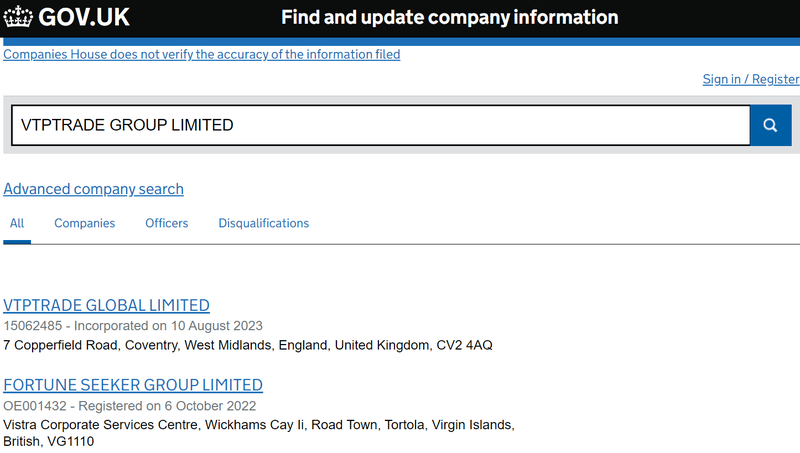Open VTPTRADE GLOBAL LIMITED company result
This screenshot has width=800, height=453.
[x=106, y=305]
